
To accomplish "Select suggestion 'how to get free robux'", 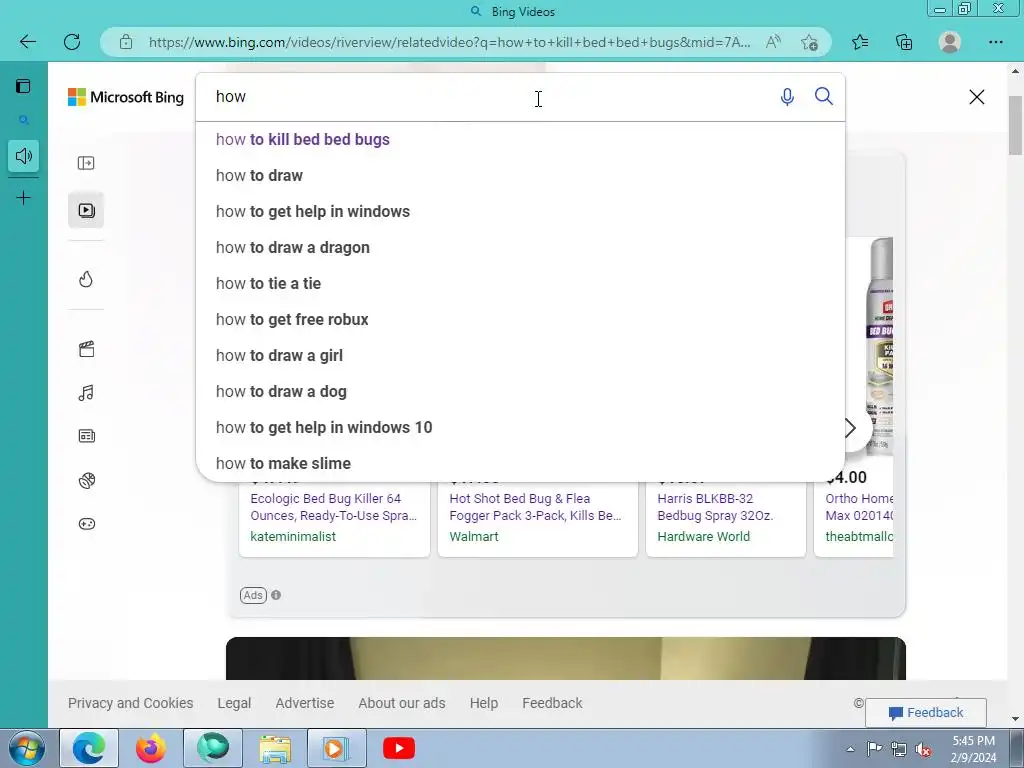I will [x=520, y=319].
